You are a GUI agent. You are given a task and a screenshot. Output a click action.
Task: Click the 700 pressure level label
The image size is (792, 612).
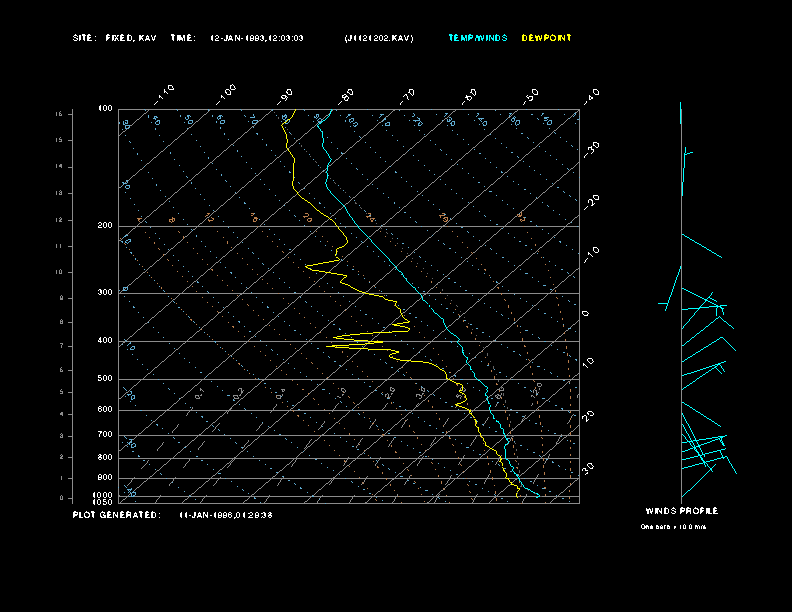(x=105, y=434)
